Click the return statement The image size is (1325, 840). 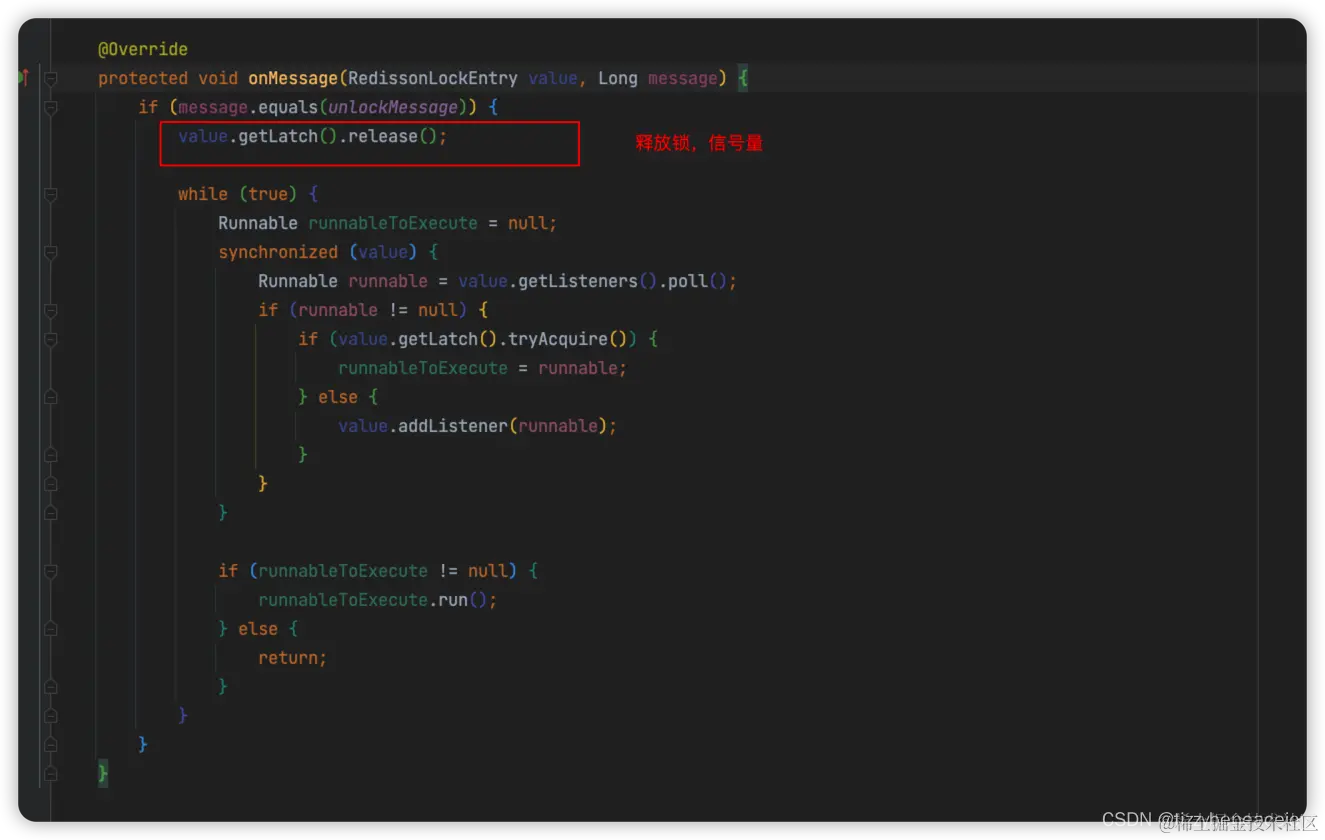292,658
